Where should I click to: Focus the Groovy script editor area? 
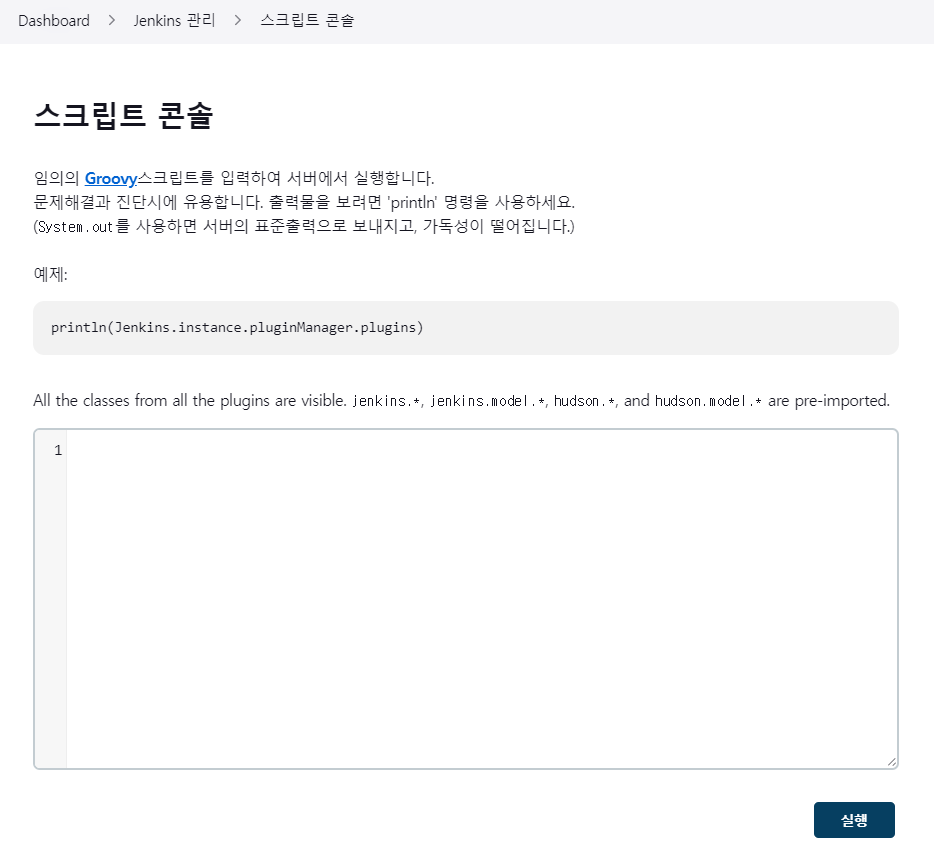tap(481, 599)
